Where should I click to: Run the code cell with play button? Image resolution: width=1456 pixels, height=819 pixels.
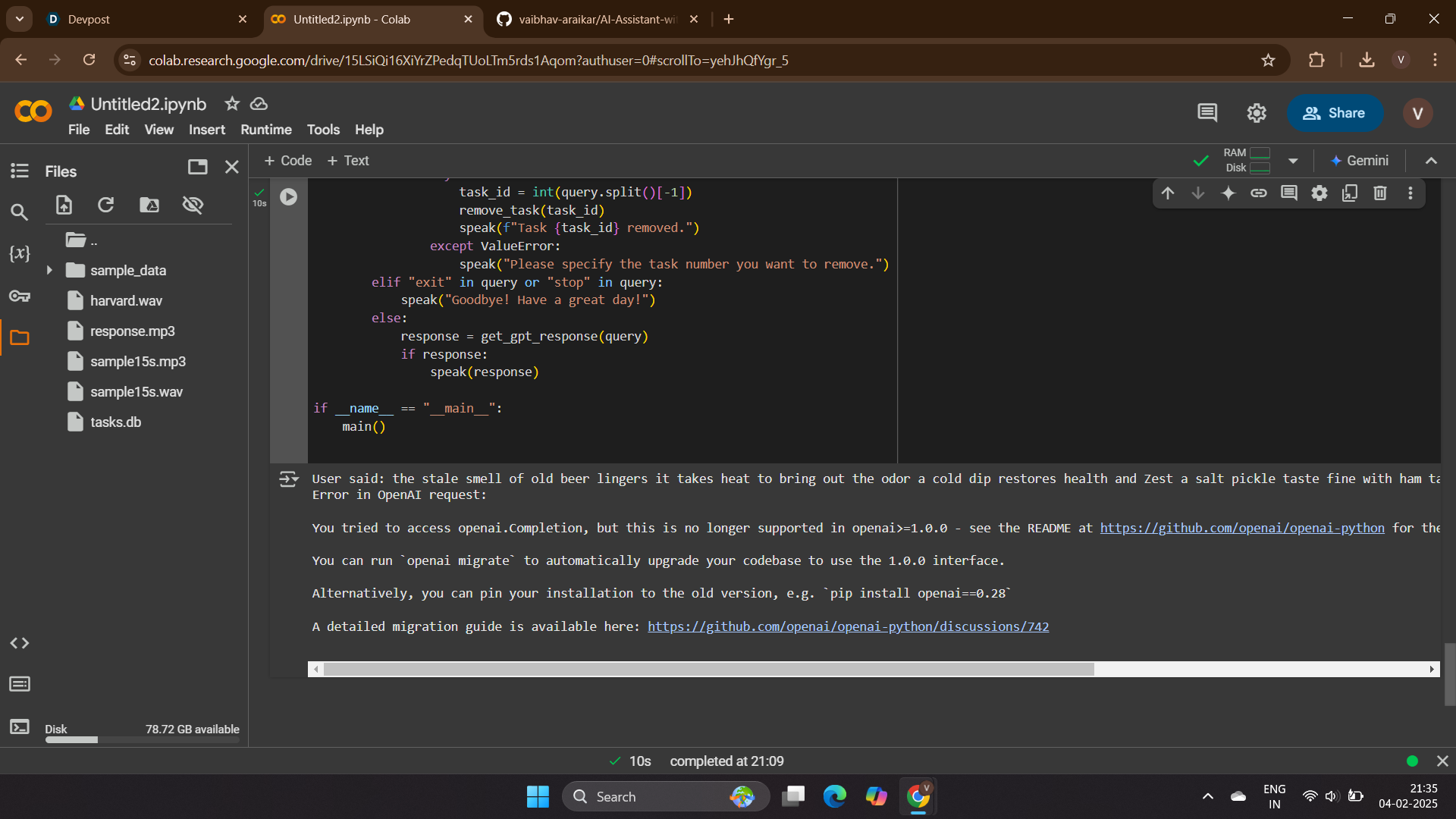point(288,197)
